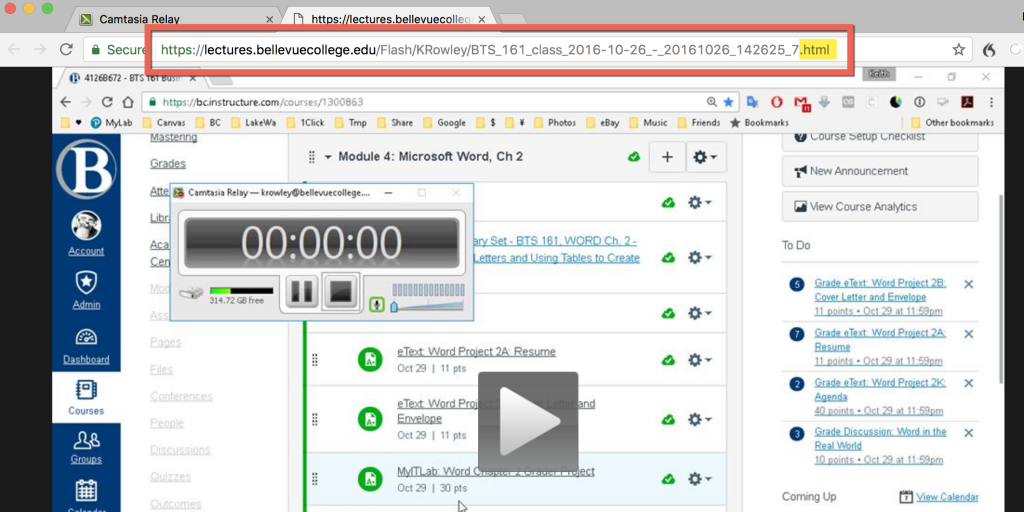Viewport: 1024px width, 512px height.
Task: Click the Camtasia Relay disk space bar
Action: pyautogui.click(x=241, y=290)
